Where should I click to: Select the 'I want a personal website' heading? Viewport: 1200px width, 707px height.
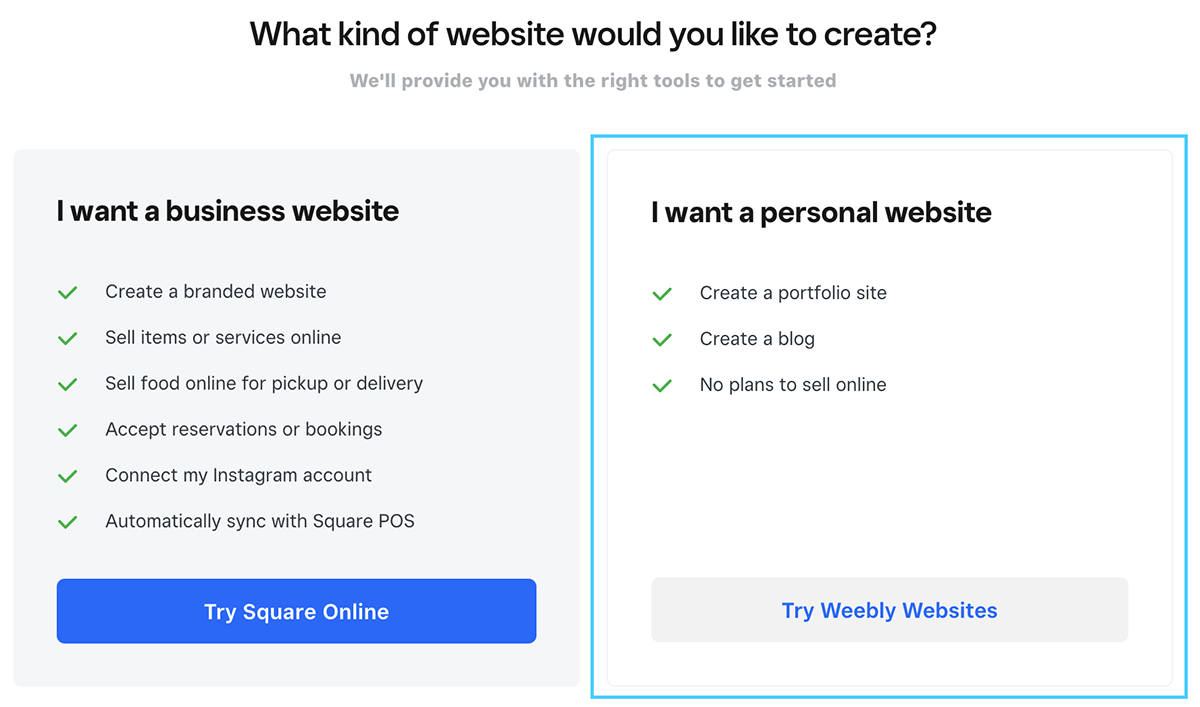pyautogui.click(x=821, y=212)
